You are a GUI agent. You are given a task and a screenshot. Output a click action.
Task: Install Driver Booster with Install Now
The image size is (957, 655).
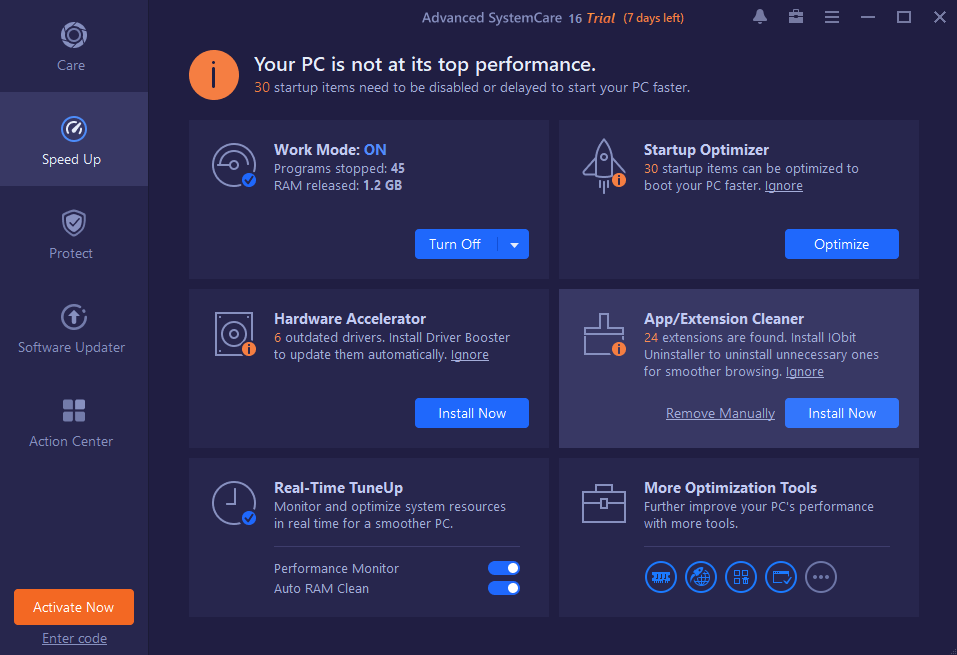click(472, 413)
